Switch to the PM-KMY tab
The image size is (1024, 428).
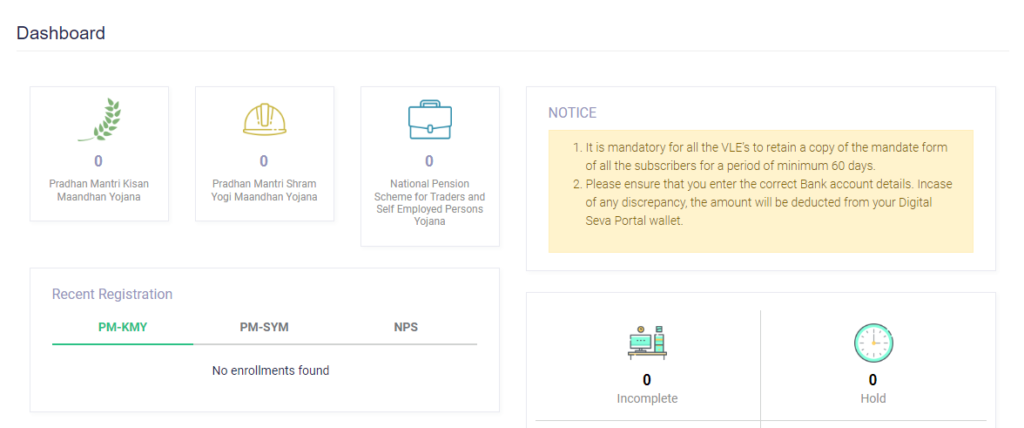123,327
